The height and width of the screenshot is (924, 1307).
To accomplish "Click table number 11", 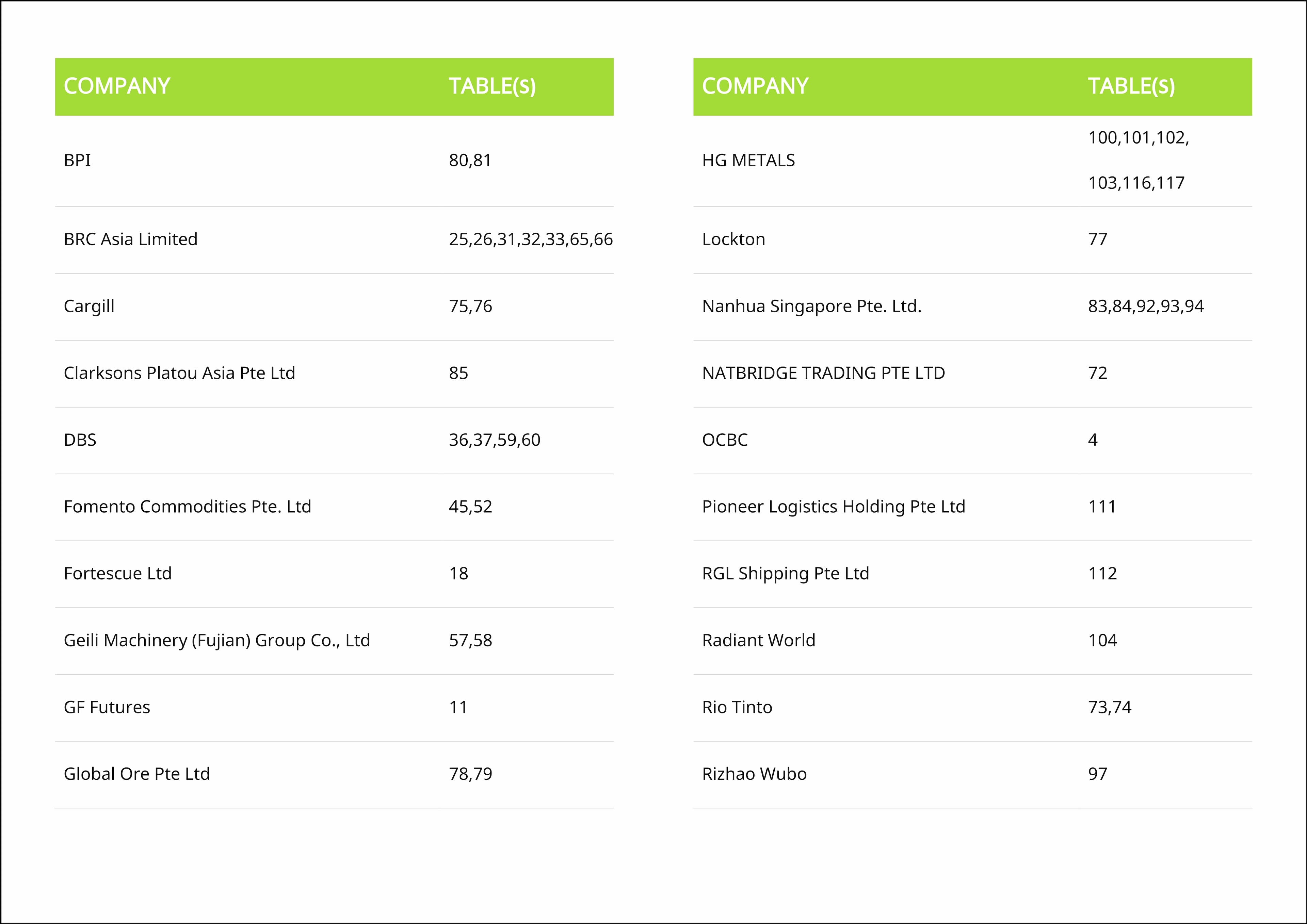I will pyautogui.click(x=458, y=707).
